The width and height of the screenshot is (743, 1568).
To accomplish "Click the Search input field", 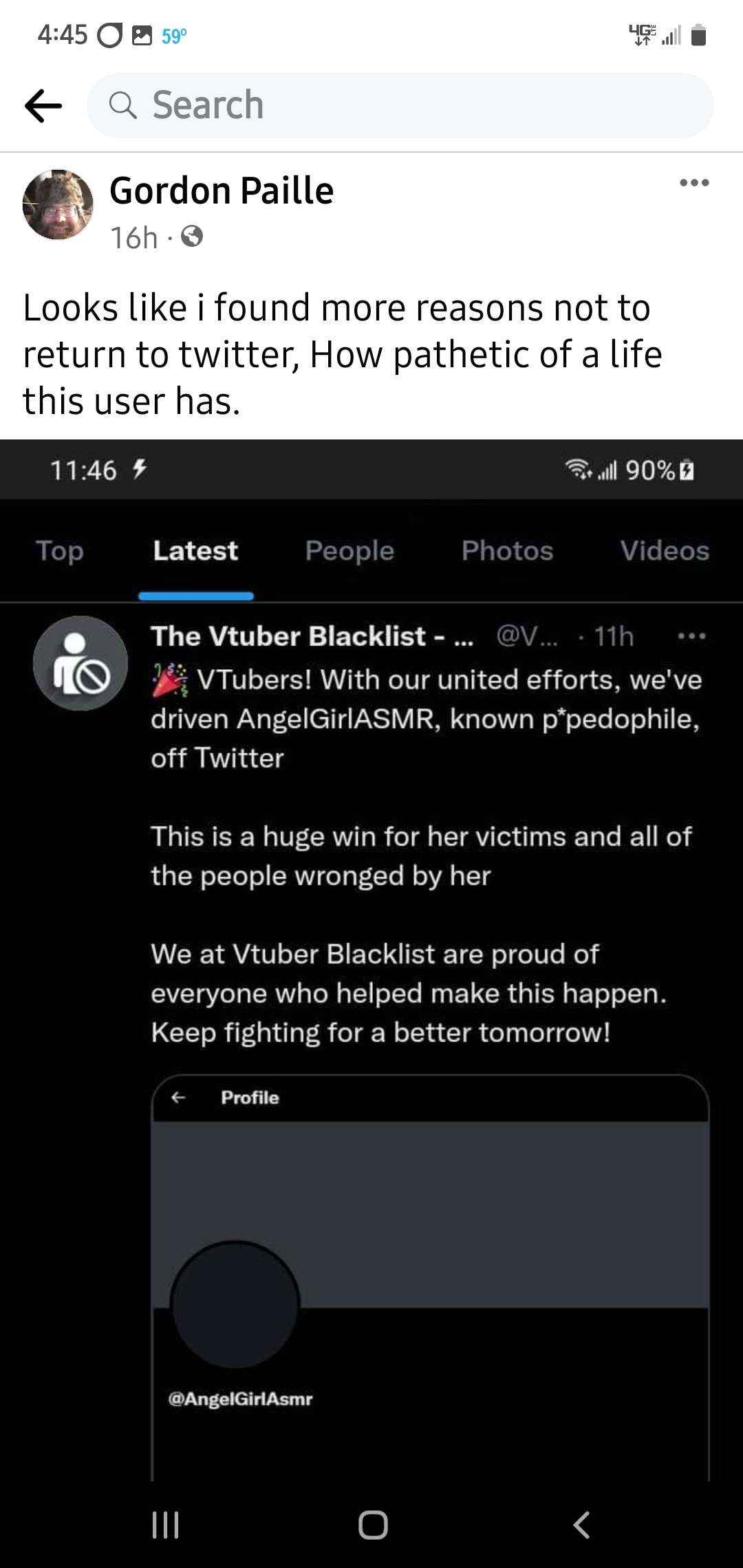I will [400, 105].
